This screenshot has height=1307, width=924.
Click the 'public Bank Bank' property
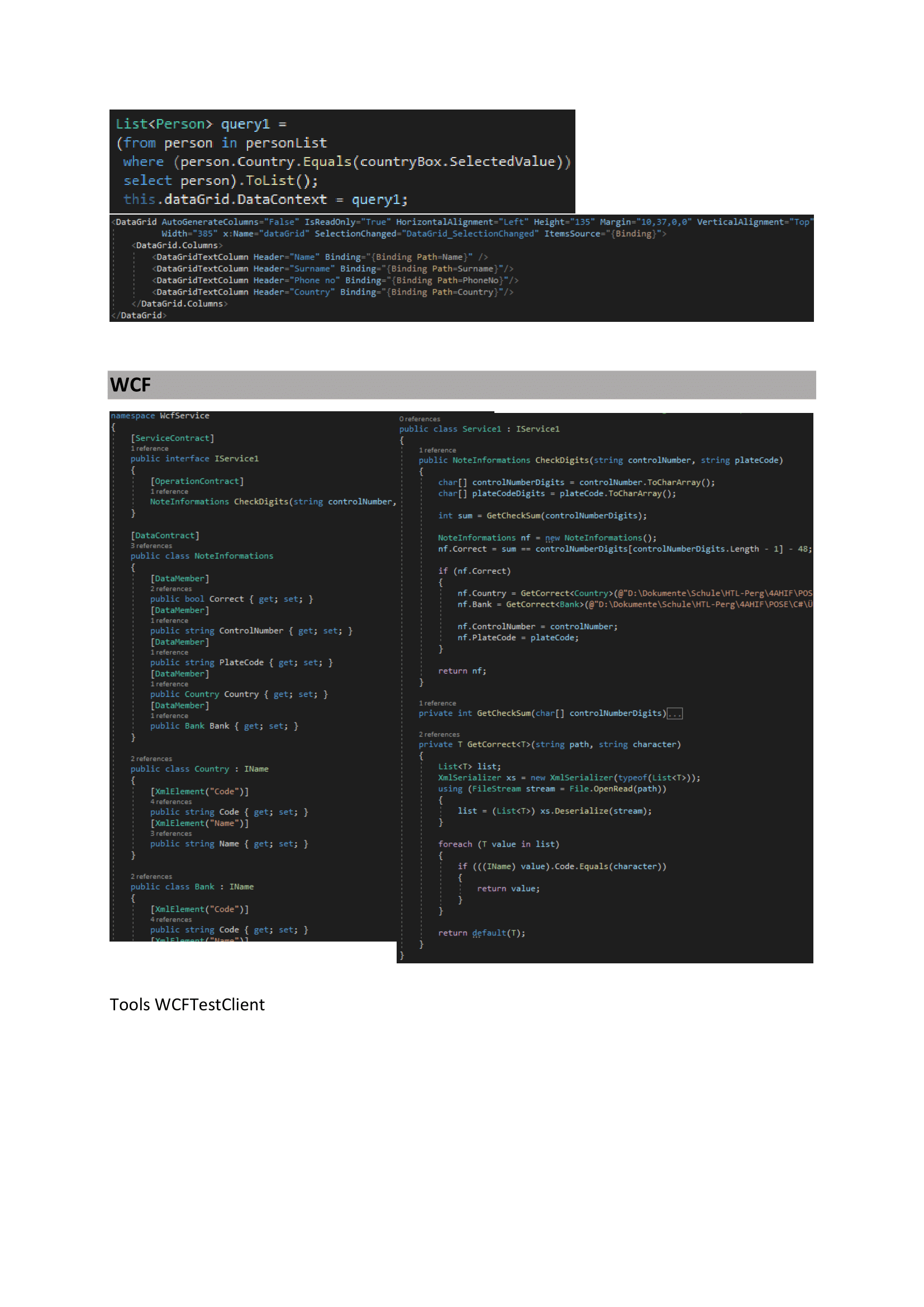[224, 726]
